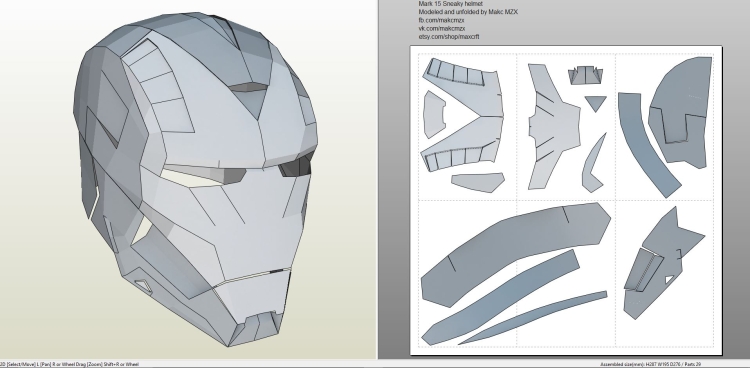Click the V-shaped faceplate unfolded part
This screenshot has width=750, height=368.
pos(463,115)
